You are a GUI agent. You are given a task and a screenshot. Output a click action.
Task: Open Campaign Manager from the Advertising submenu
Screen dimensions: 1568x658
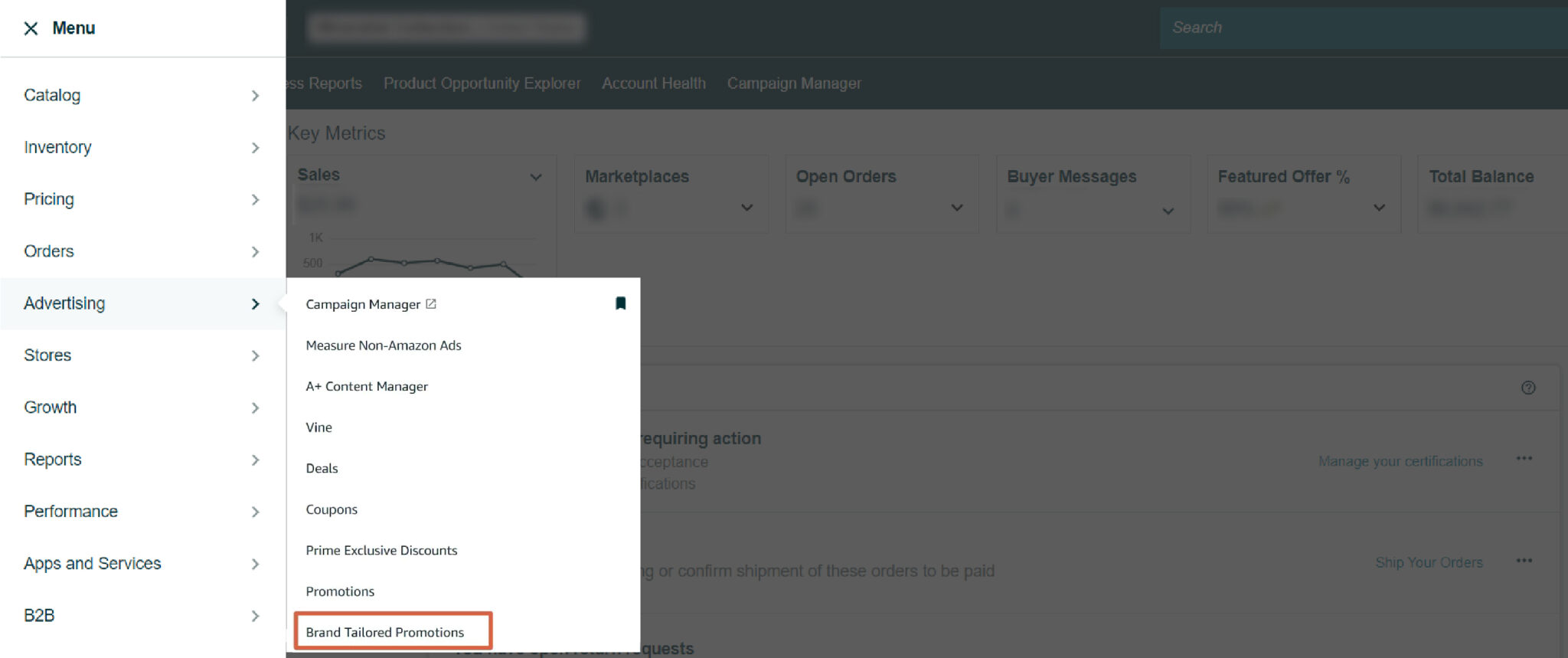coord(363,304)
